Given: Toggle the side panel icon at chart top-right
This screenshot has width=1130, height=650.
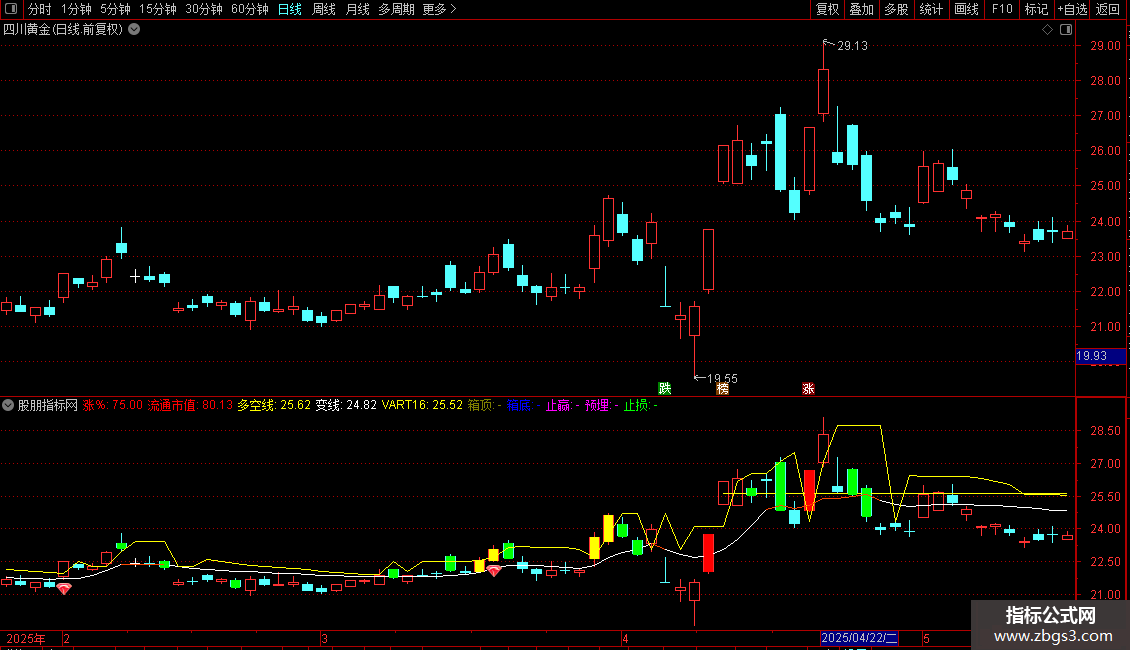Looking at the screenshot, I should (1066, 30).
